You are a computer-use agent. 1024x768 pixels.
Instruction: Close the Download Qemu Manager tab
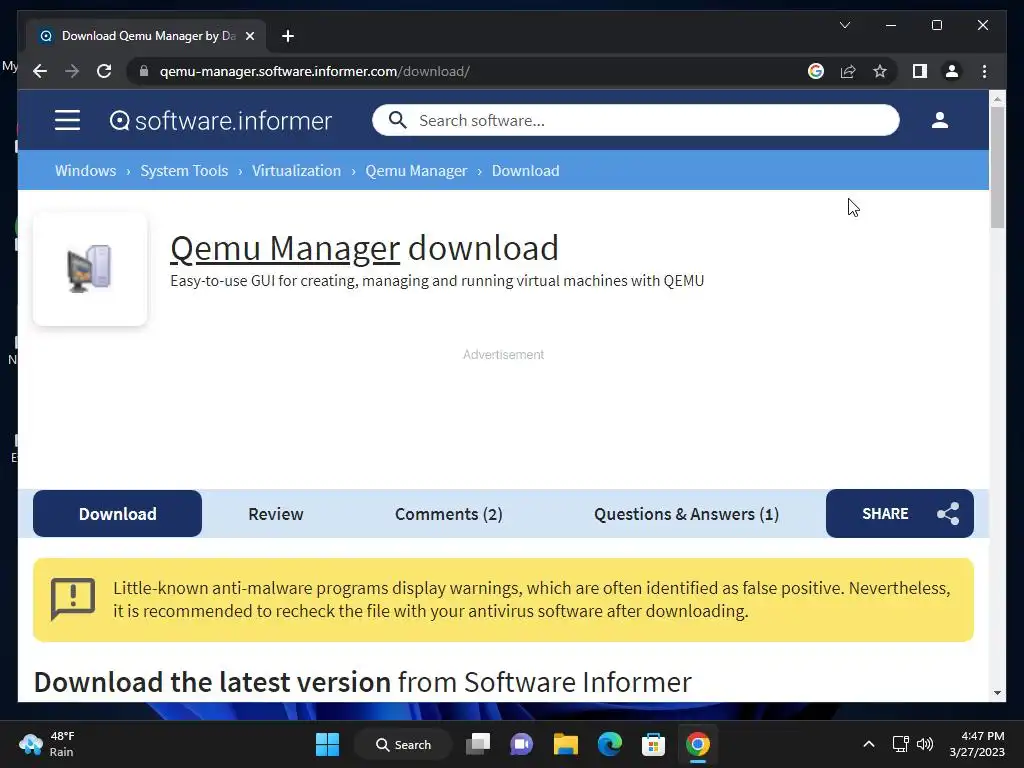coord(249,36)
